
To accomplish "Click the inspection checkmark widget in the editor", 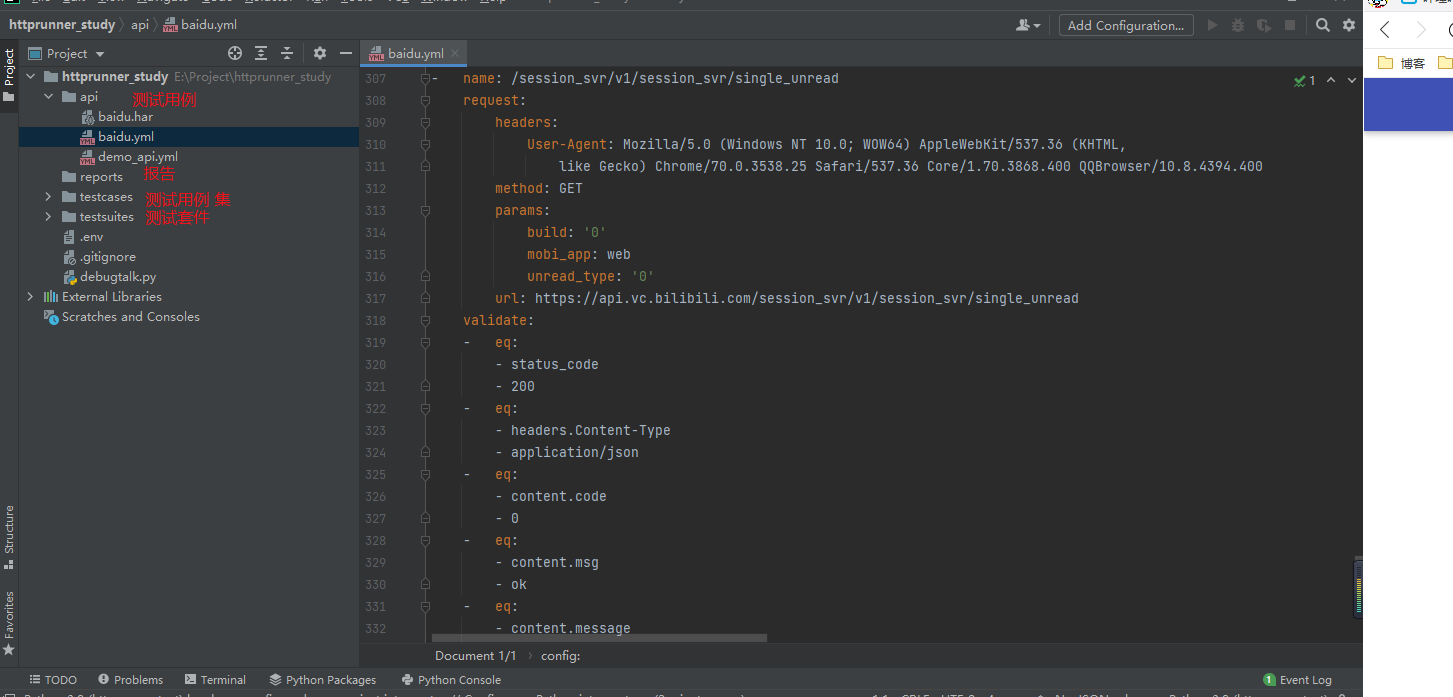I will (x=1305, y=80).
